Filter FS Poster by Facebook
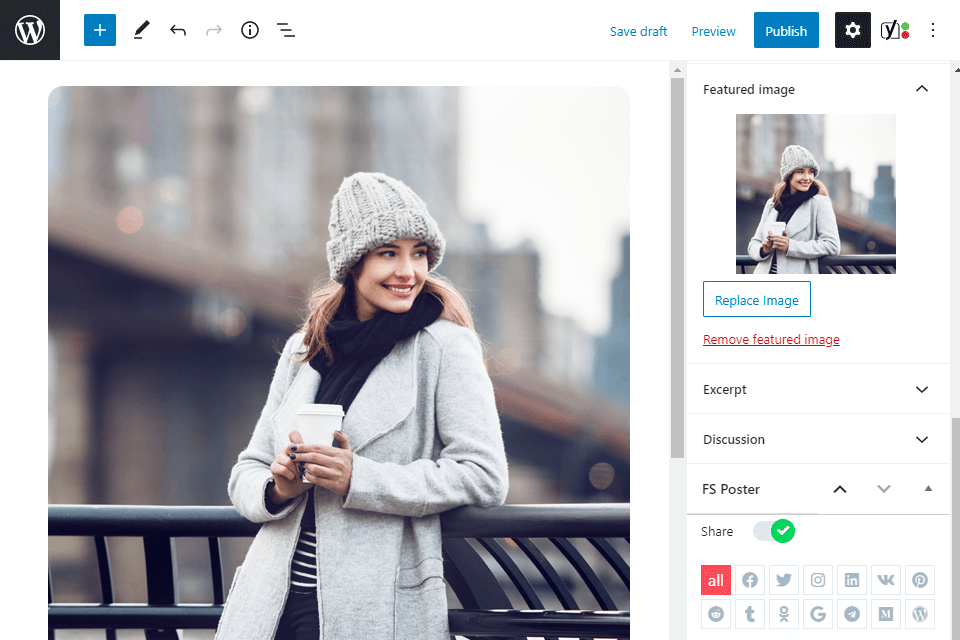This screenshot has height=640, width=960. coord(750,580)
